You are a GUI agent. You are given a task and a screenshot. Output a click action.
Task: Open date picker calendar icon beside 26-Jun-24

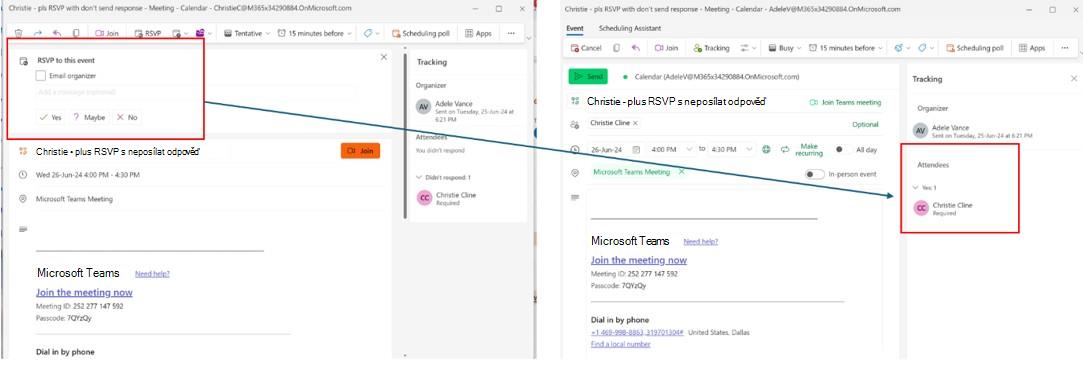tap(636, 149)
